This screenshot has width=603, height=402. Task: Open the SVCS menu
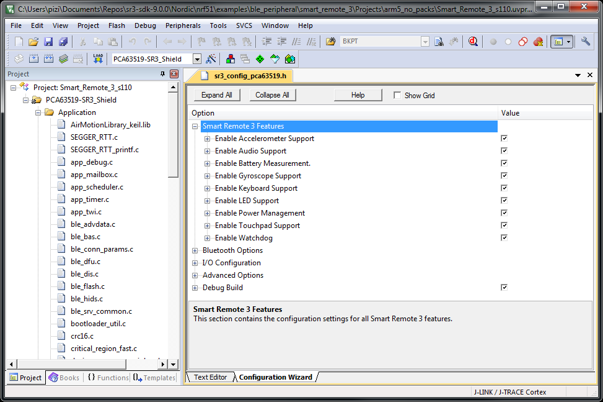[x=244, y=25]
